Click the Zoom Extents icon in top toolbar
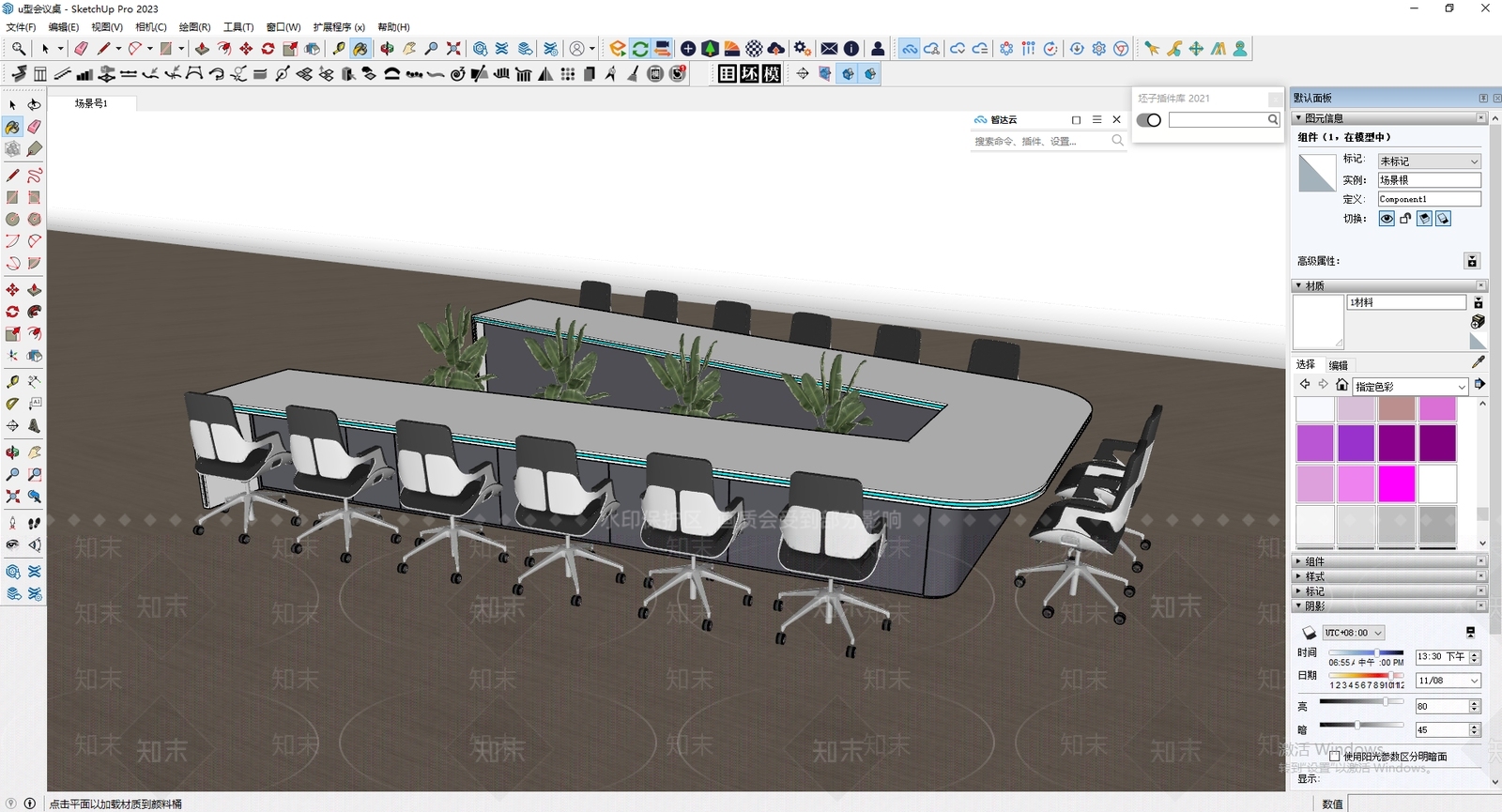 (x=453, y=49)
